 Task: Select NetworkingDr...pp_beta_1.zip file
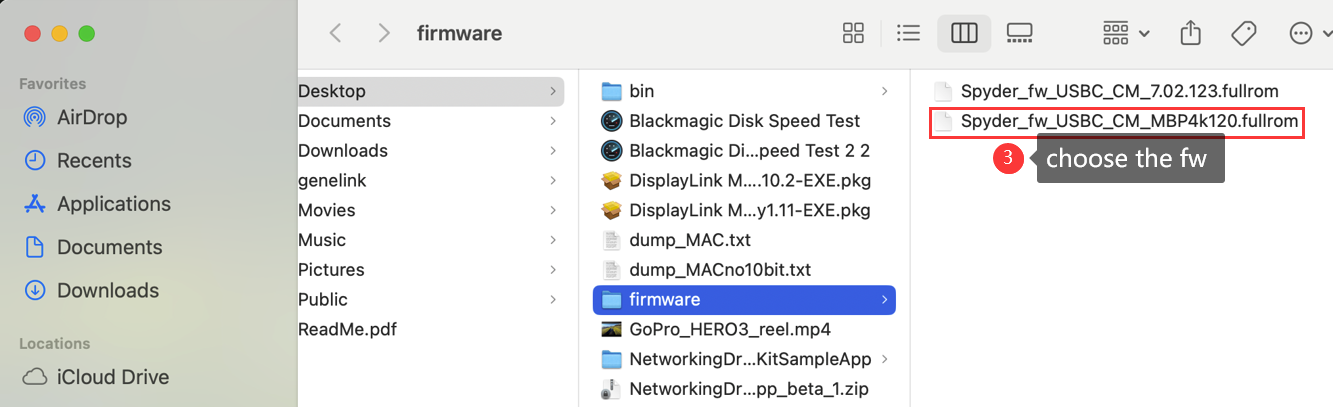pyautogui.click(x=744, y=389)
